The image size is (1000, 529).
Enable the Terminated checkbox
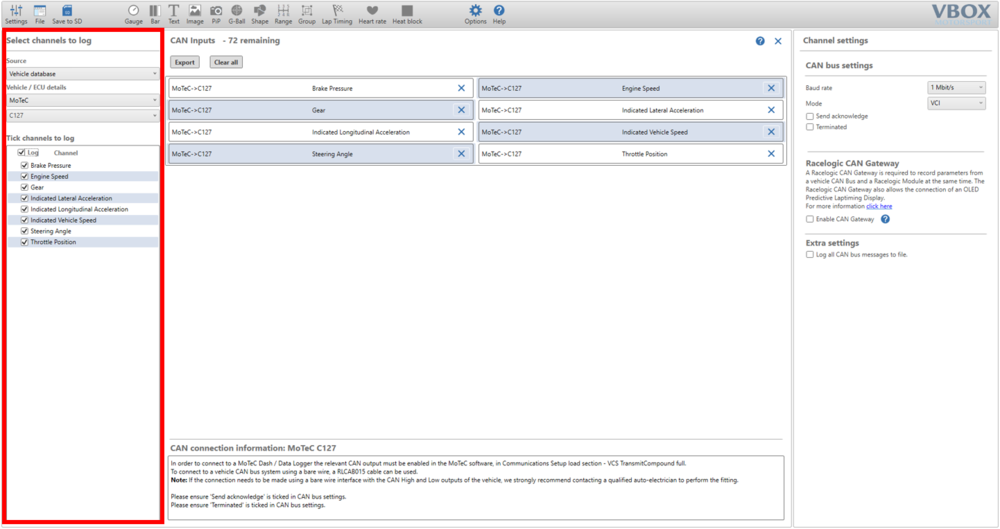pyautogui.click(x=810, y=127)
